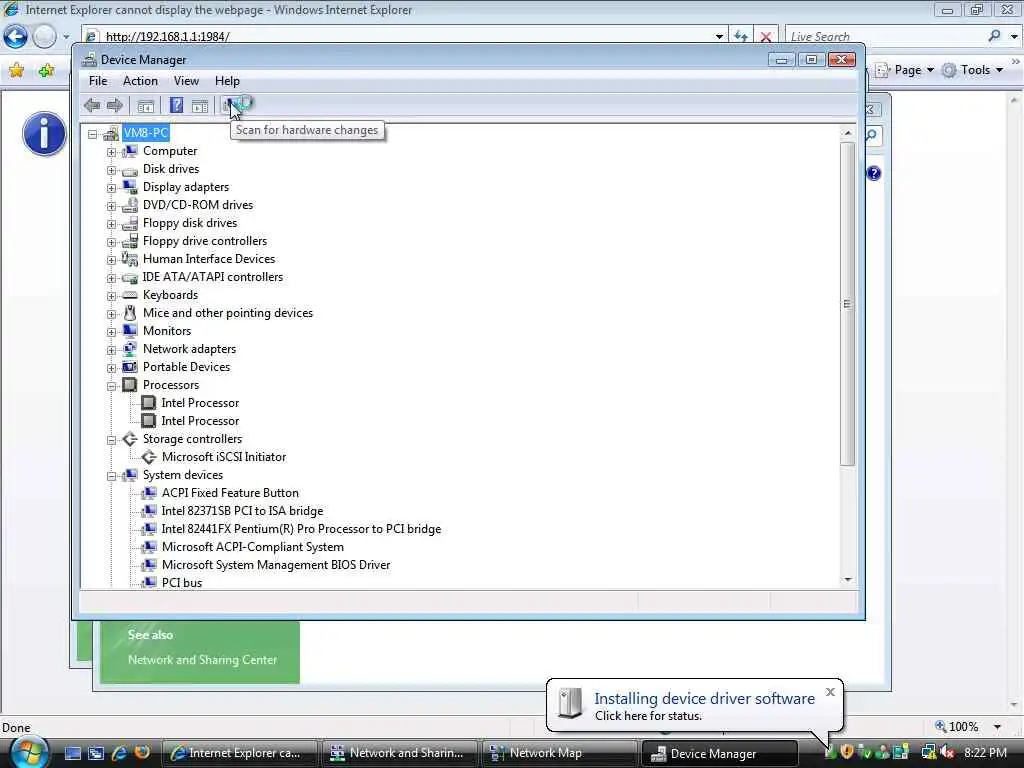Collapse the VM8-PC root node

[93, 134]
